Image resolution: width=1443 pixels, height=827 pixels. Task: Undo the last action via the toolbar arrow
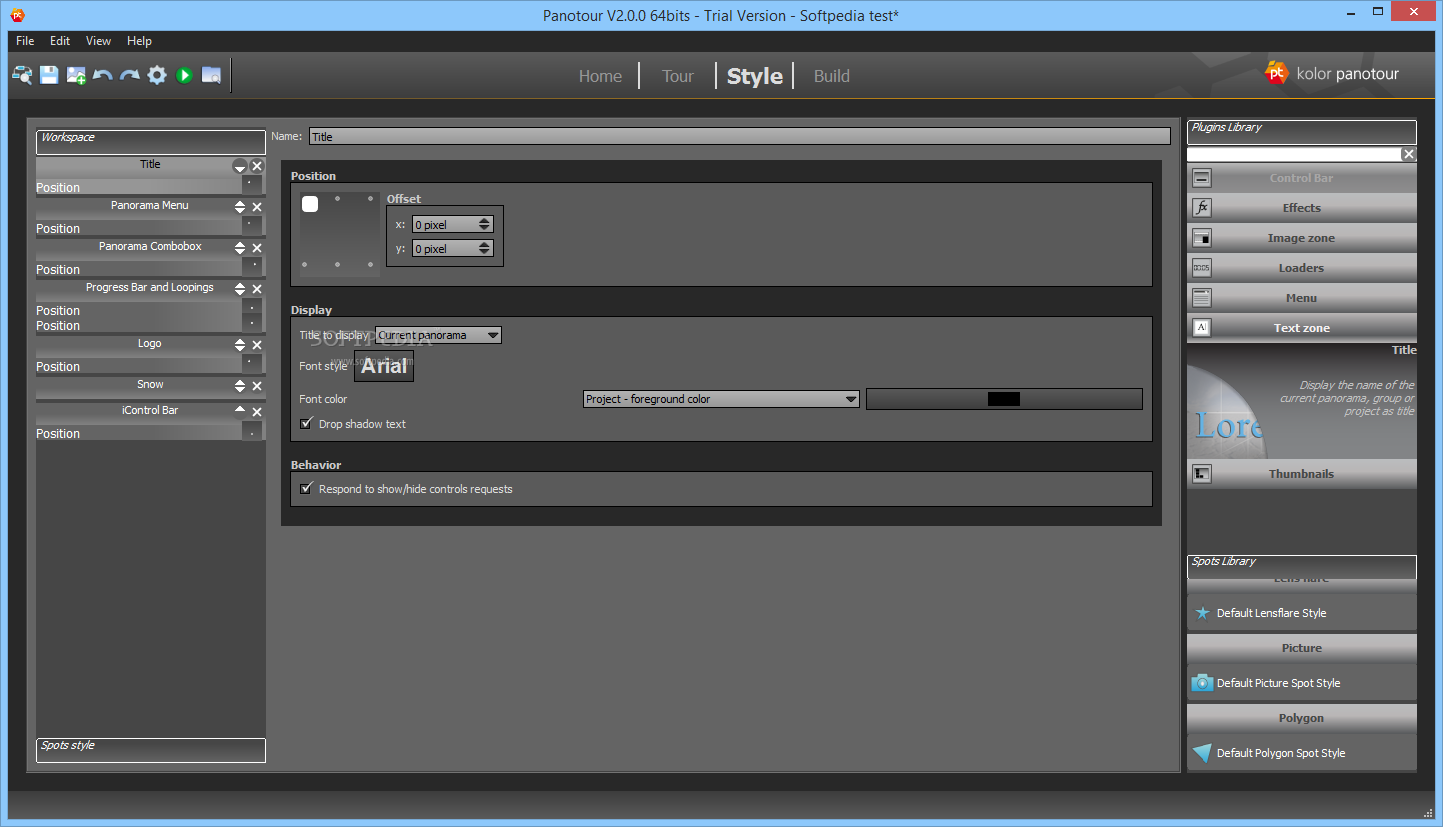pos(103,75)
